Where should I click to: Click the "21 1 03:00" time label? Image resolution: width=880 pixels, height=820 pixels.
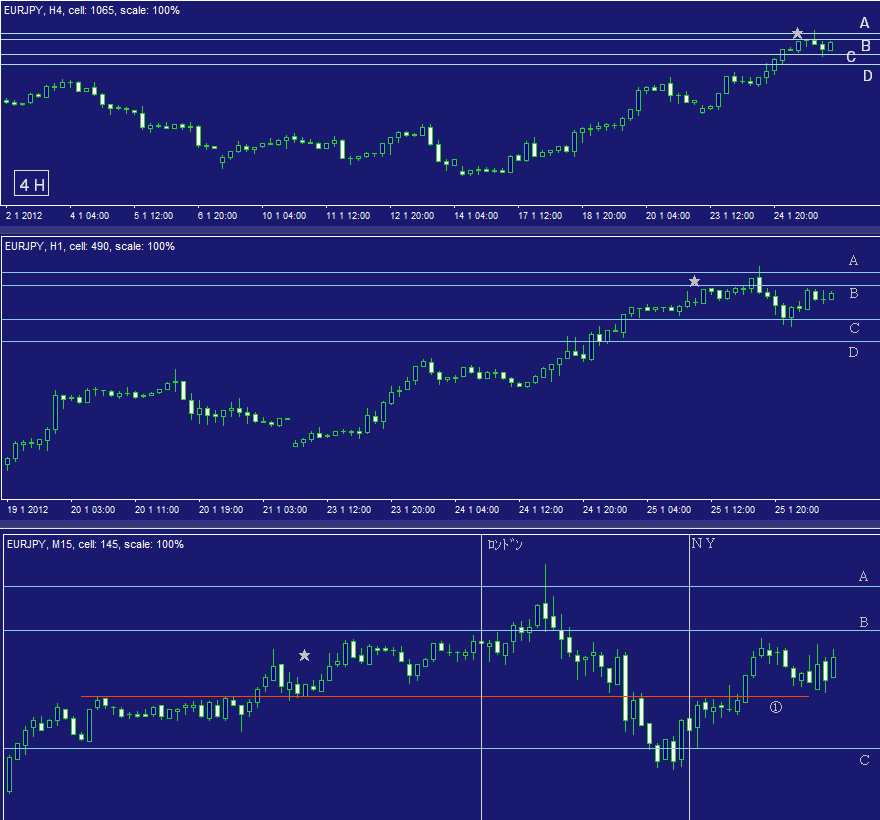[x=285, y=510]
